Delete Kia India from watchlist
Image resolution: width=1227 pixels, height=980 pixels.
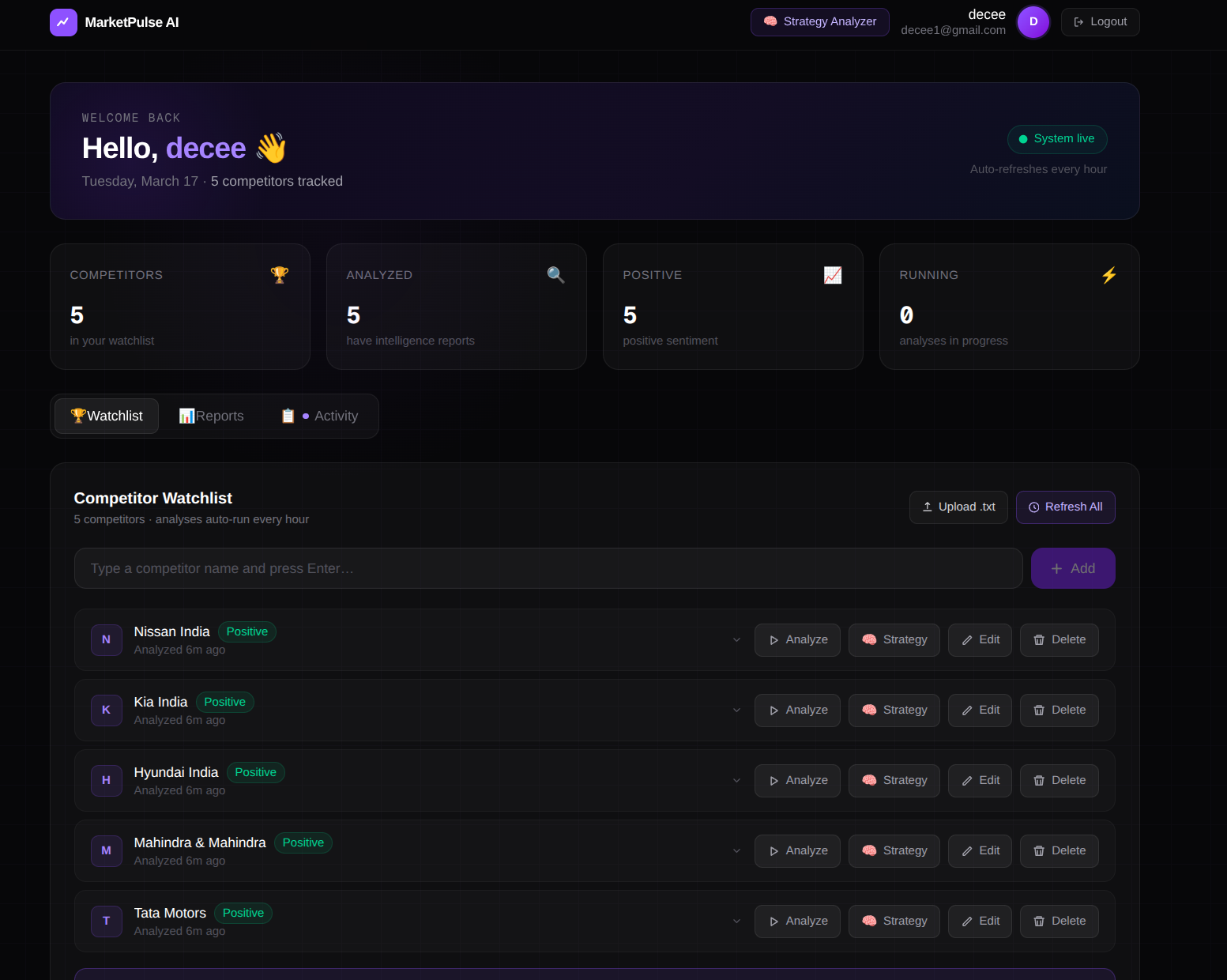pyautogui.click(x=1060, y=710)
